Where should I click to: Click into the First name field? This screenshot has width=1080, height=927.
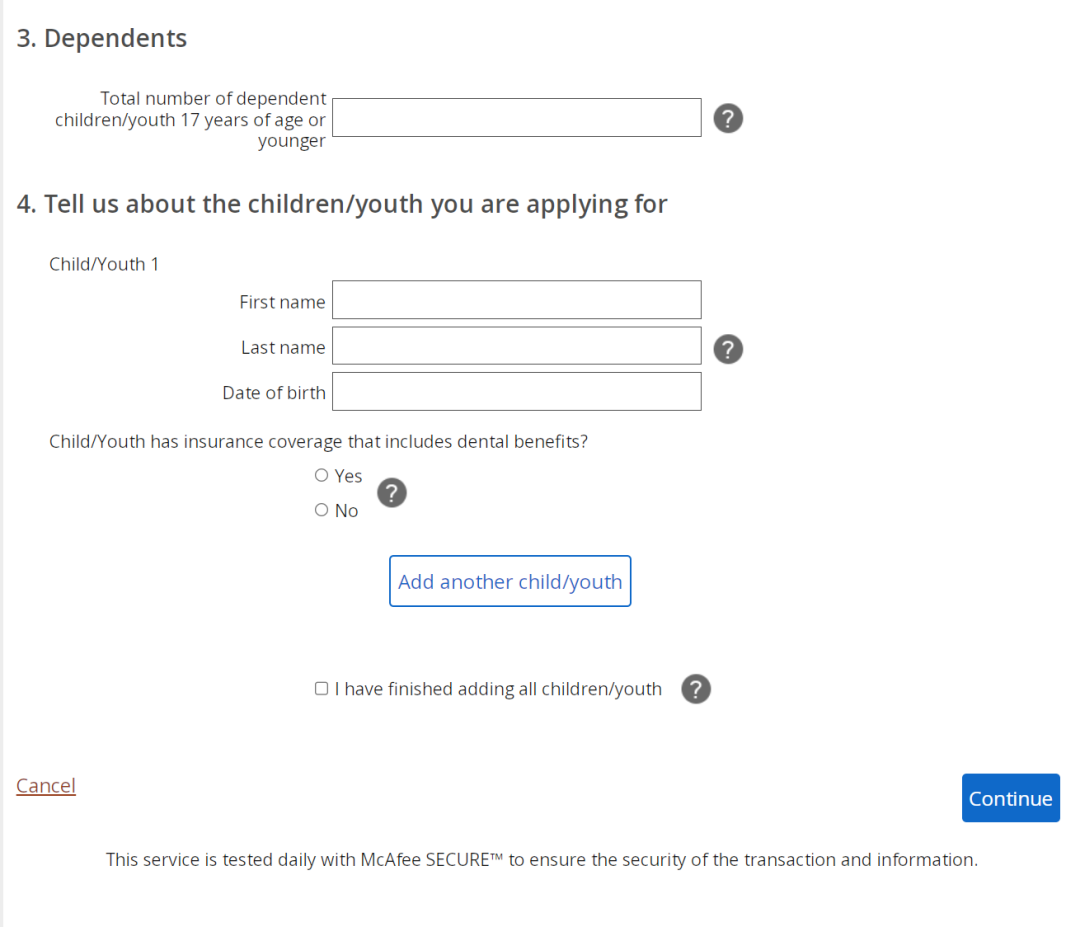517,300
